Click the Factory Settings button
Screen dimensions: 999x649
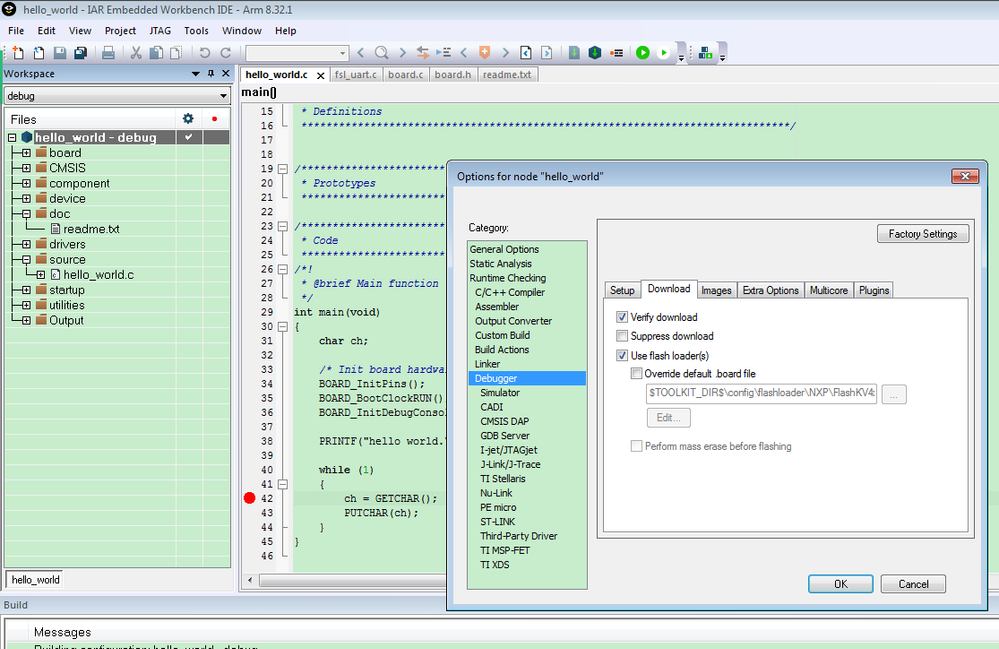point(922,234)
